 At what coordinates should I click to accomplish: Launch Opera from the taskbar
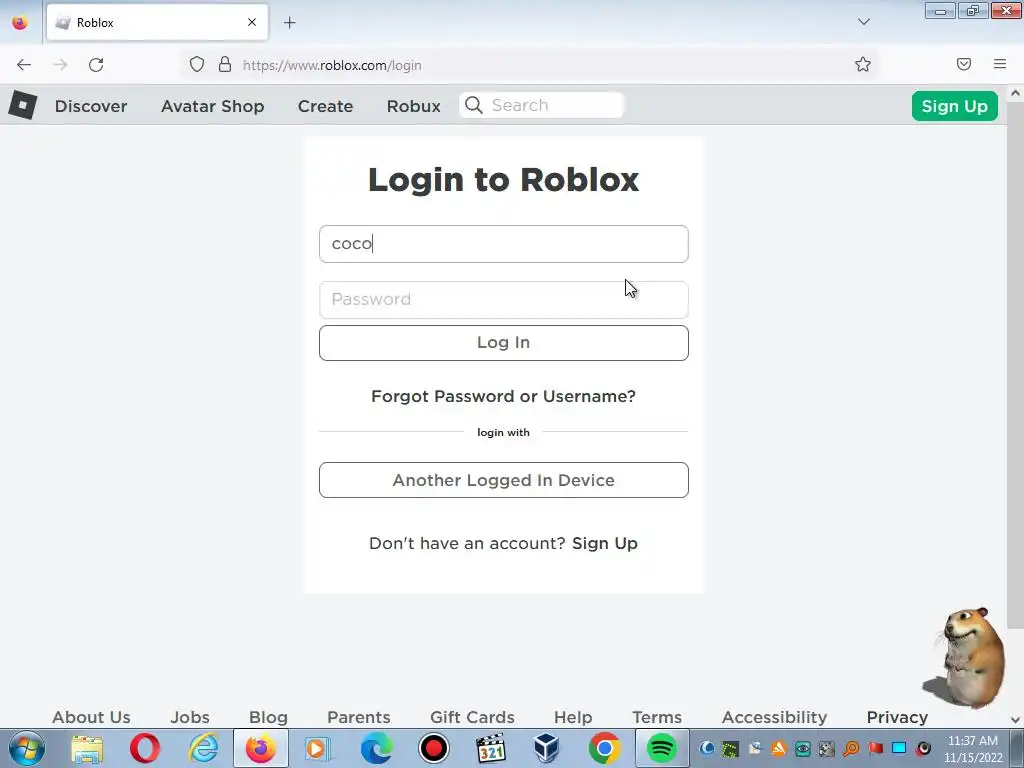click(x=144, y=748)
